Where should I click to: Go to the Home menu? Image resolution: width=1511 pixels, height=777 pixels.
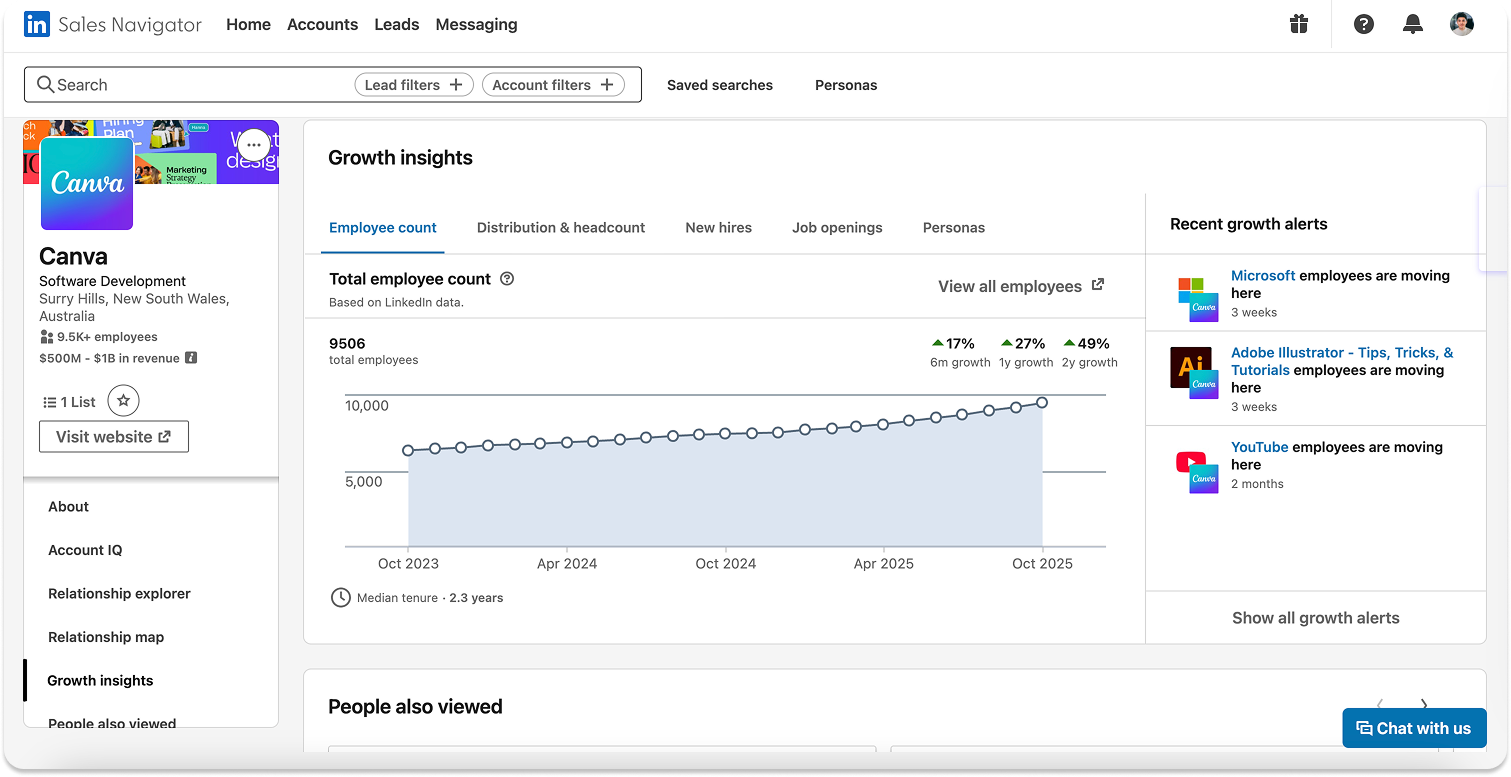pos(248,24)
